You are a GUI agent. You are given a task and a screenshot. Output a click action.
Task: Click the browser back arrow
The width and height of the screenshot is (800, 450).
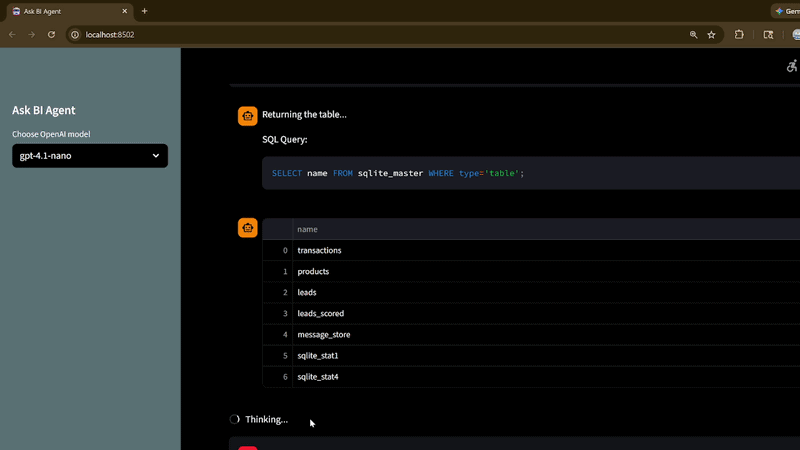pos(12,34)
